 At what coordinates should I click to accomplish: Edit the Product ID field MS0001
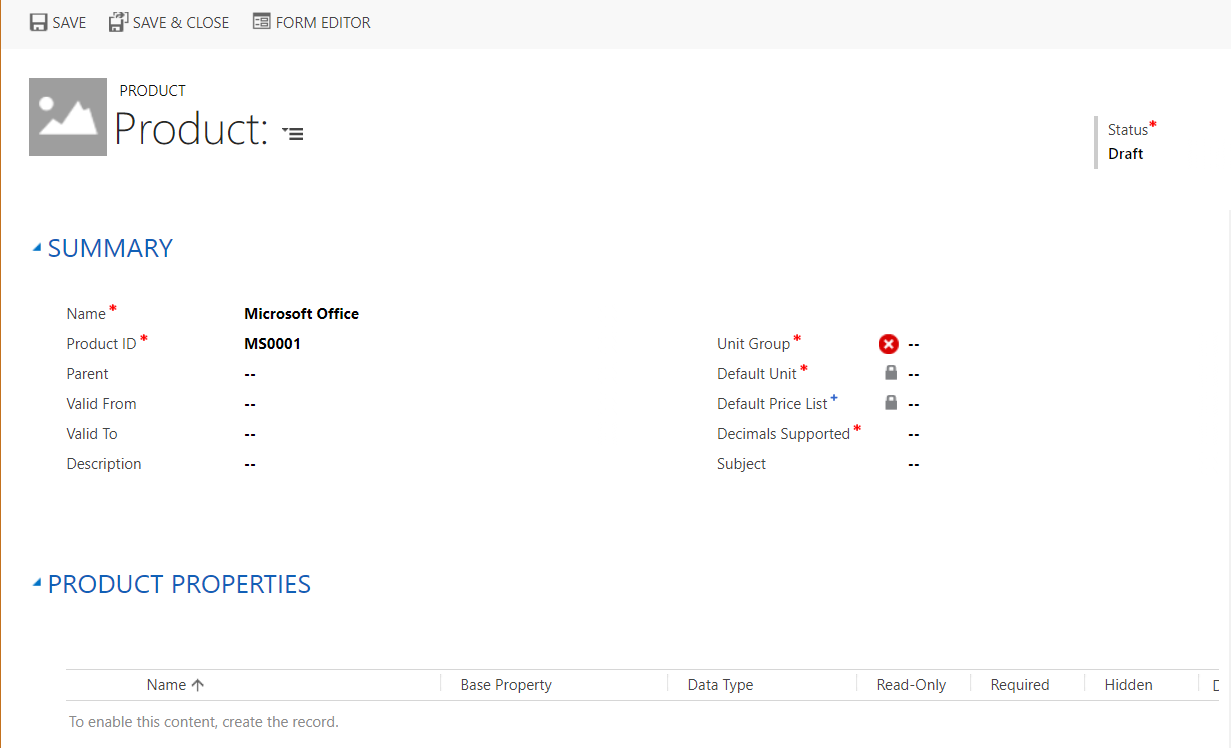[272, 344]
